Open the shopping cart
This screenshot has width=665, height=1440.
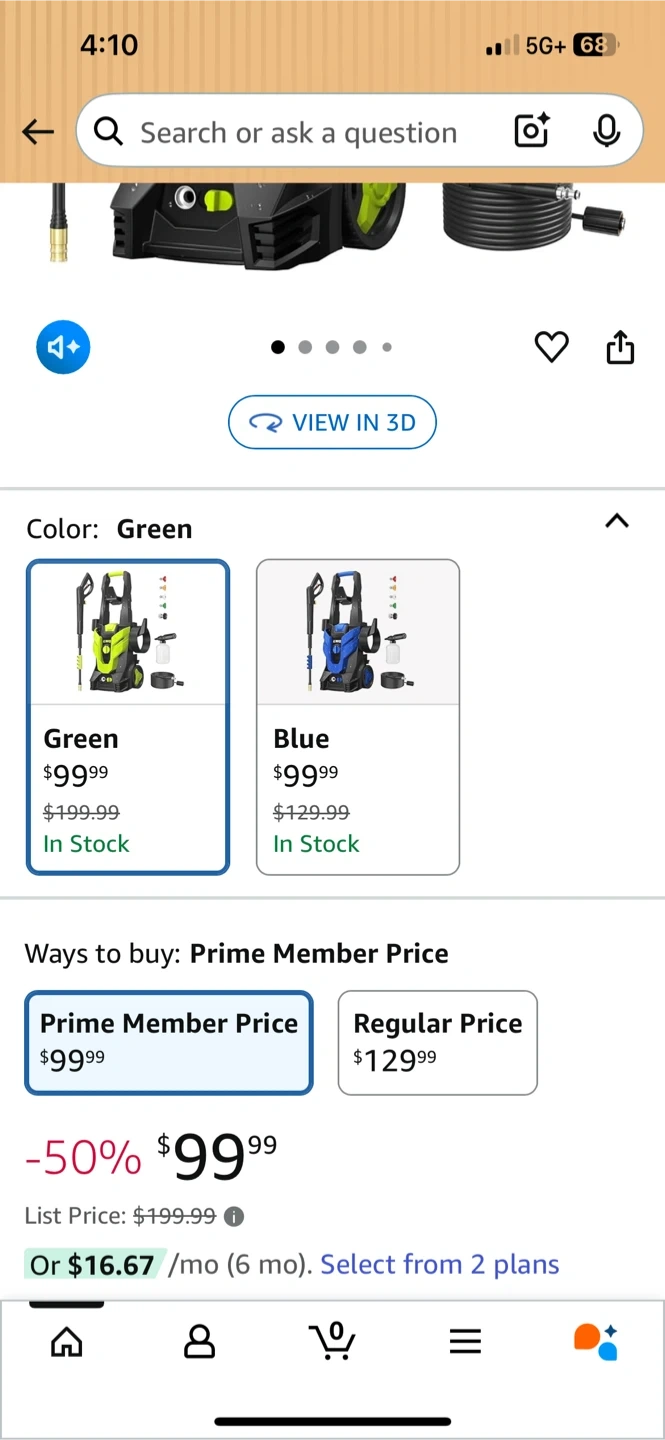[x=332, y=1340]
